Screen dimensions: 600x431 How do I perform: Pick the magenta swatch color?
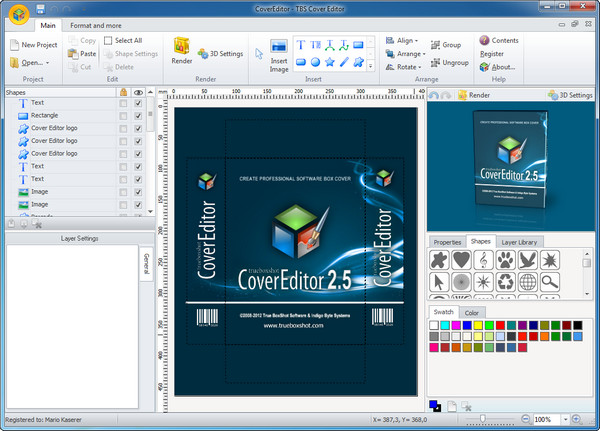[457, 325]
